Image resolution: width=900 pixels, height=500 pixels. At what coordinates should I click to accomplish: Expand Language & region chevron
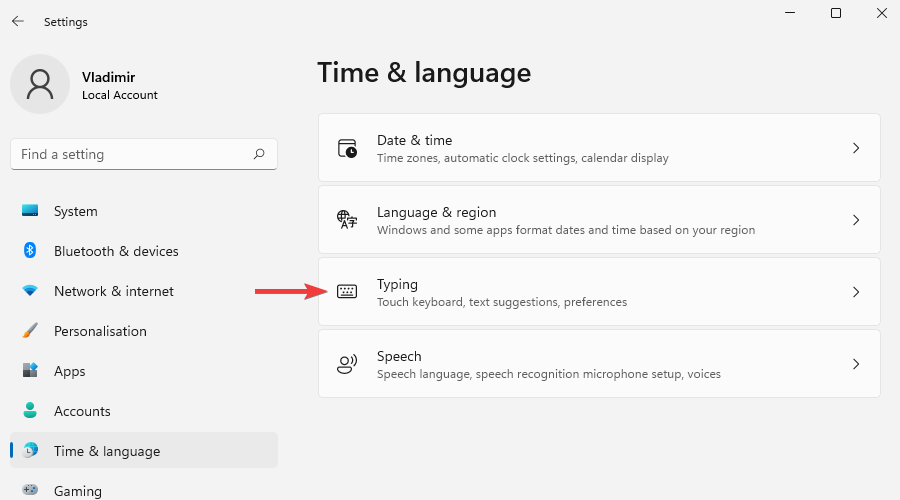855,220
